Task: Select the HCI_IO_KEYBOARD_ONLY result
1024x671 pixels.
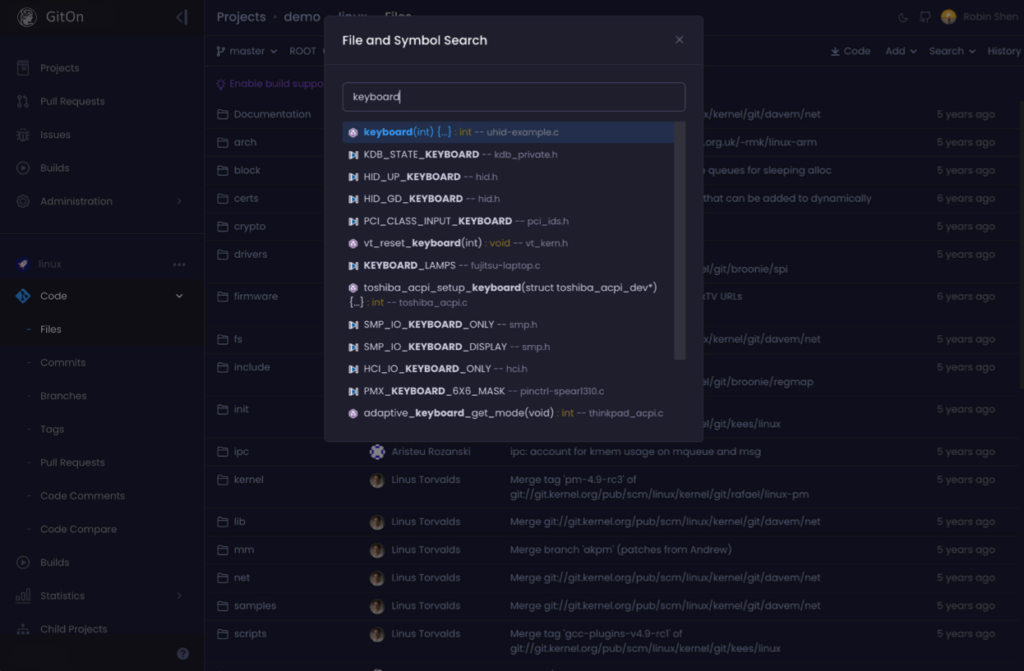Action: point(508,369)
